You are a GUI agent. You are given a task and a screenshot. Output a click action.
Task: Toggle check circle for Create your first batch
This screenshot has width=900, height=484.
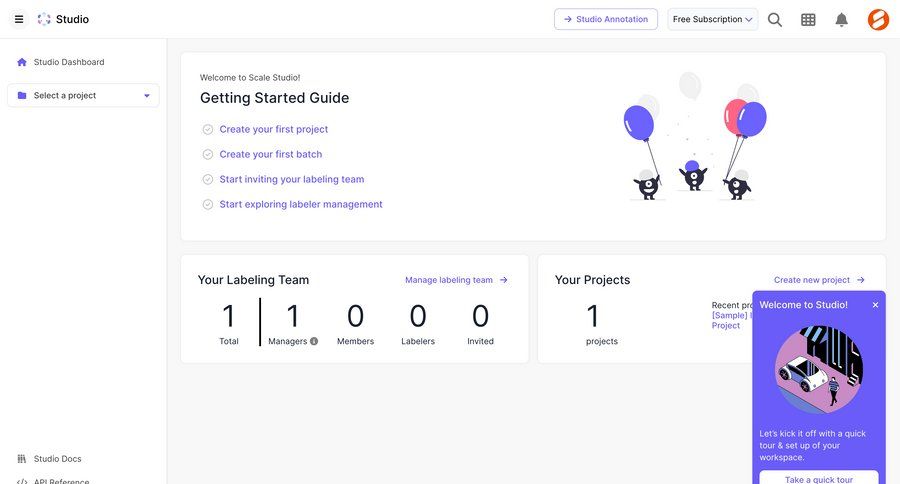pyautogui.click(x=208, y=154)
